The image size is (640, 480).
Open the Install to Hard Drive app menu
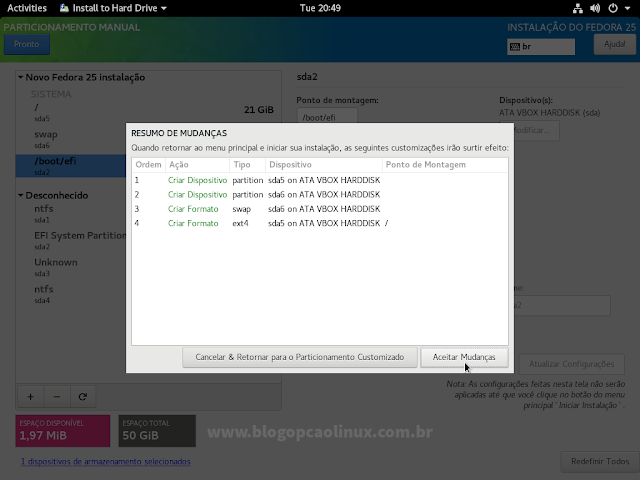coord(113,8)
